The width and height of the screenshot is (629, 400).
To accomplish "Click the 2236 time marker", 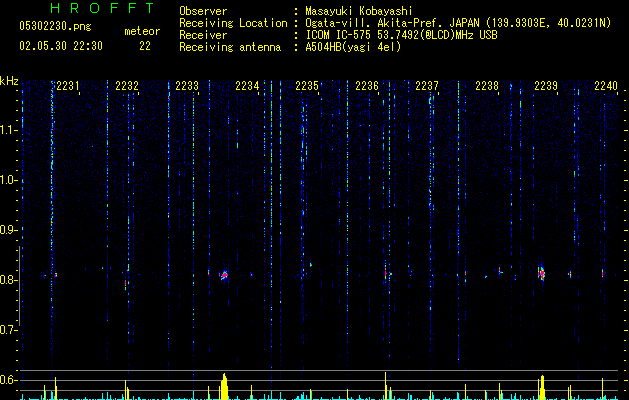I will click(367, 86).
